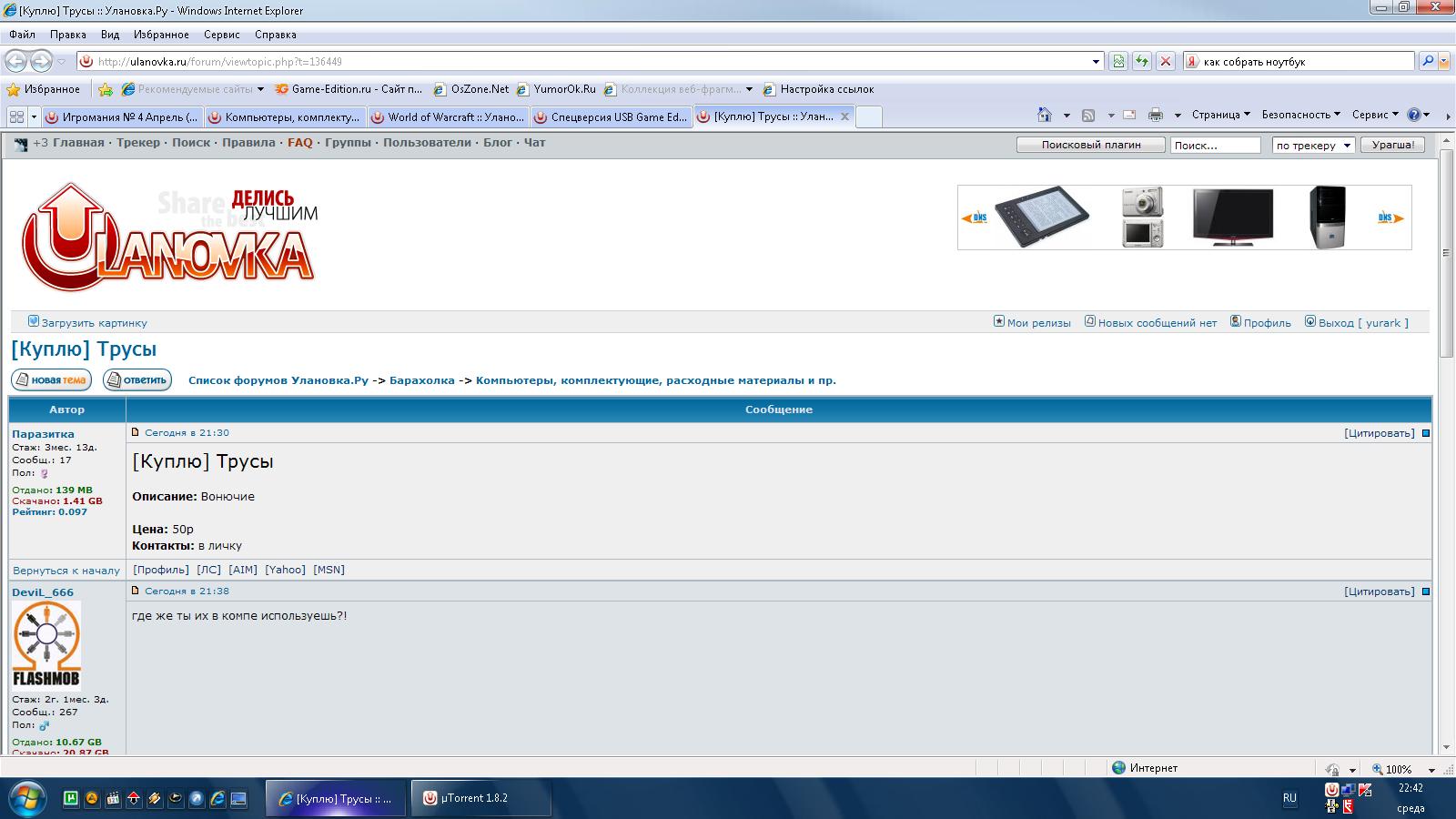The height and width of the screenshot is (819, 1456).
Task: Quote Паразитка's post via Цитировать
Action: [x=1380, y=433]
